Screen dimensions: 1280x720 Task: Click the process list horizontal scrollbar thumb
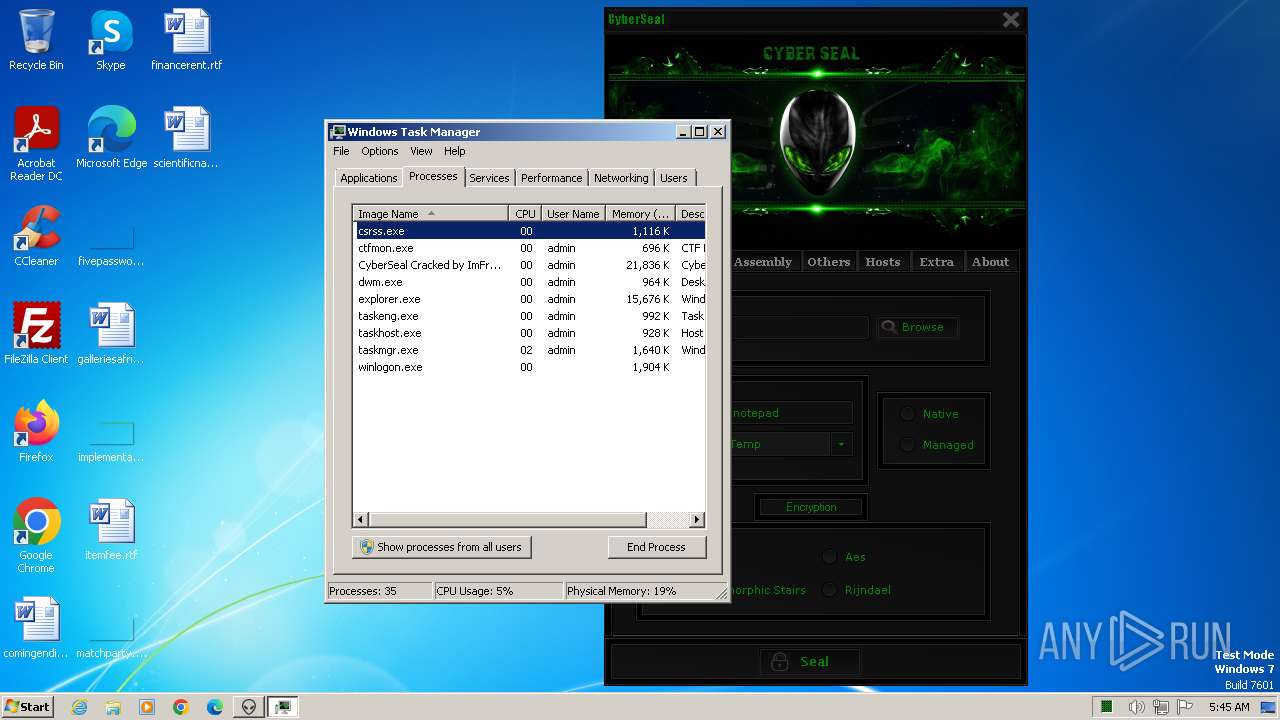pos(507,520)
